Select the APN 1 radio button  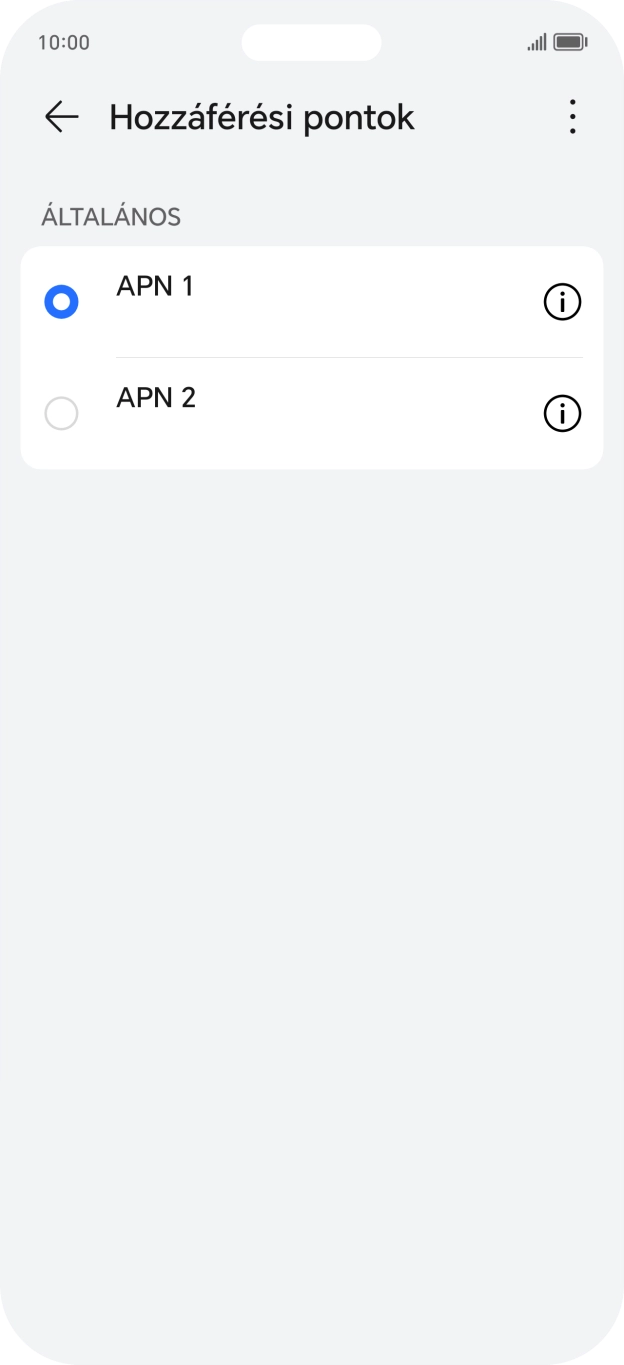[x=61, y=301]
